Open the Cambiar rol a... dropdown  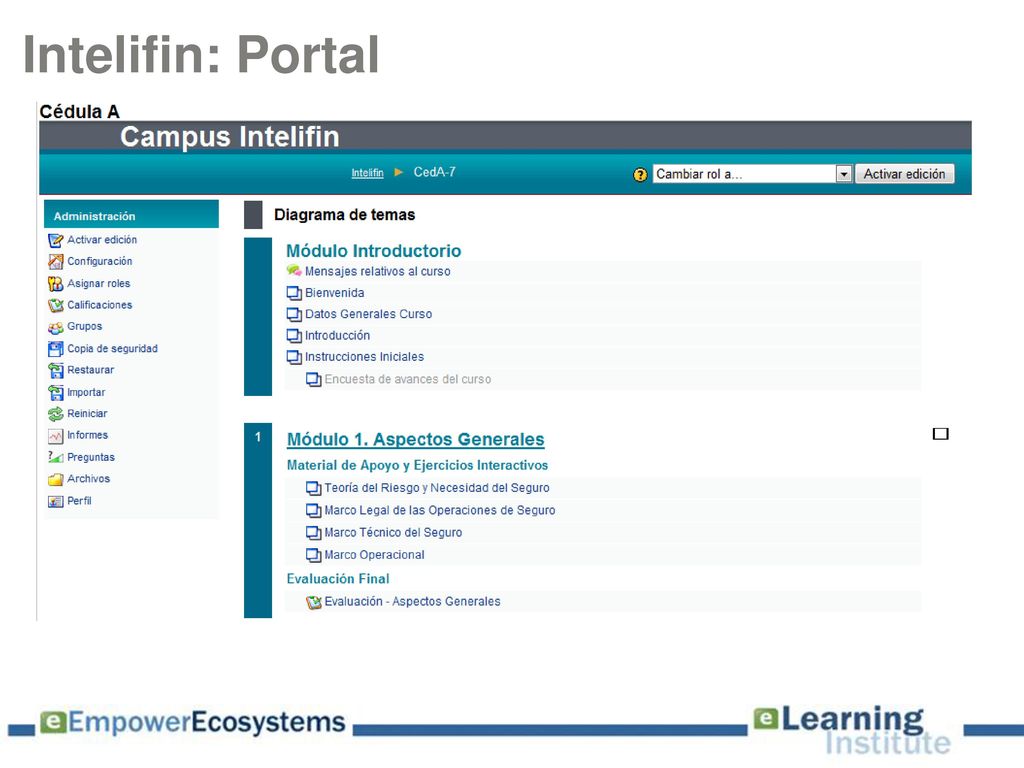[752, 174]
